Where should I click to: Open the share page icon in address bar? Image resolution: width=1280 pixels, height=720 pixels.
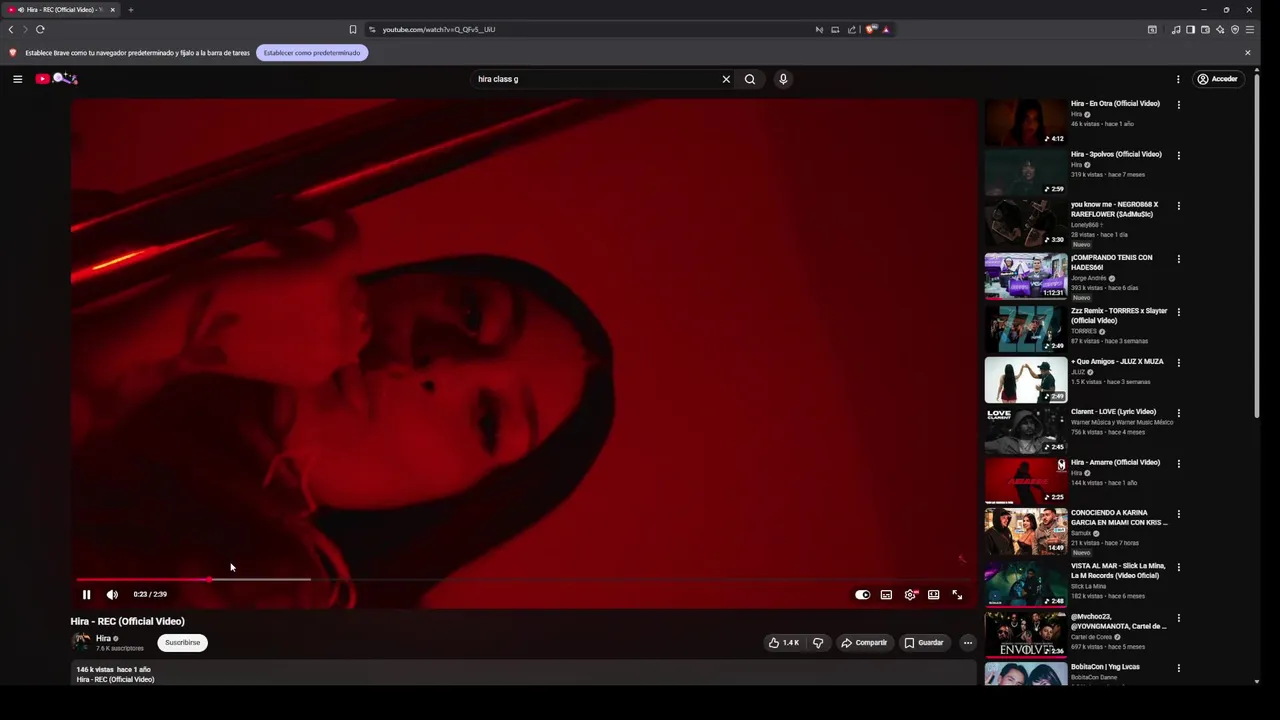pos(851,29)
